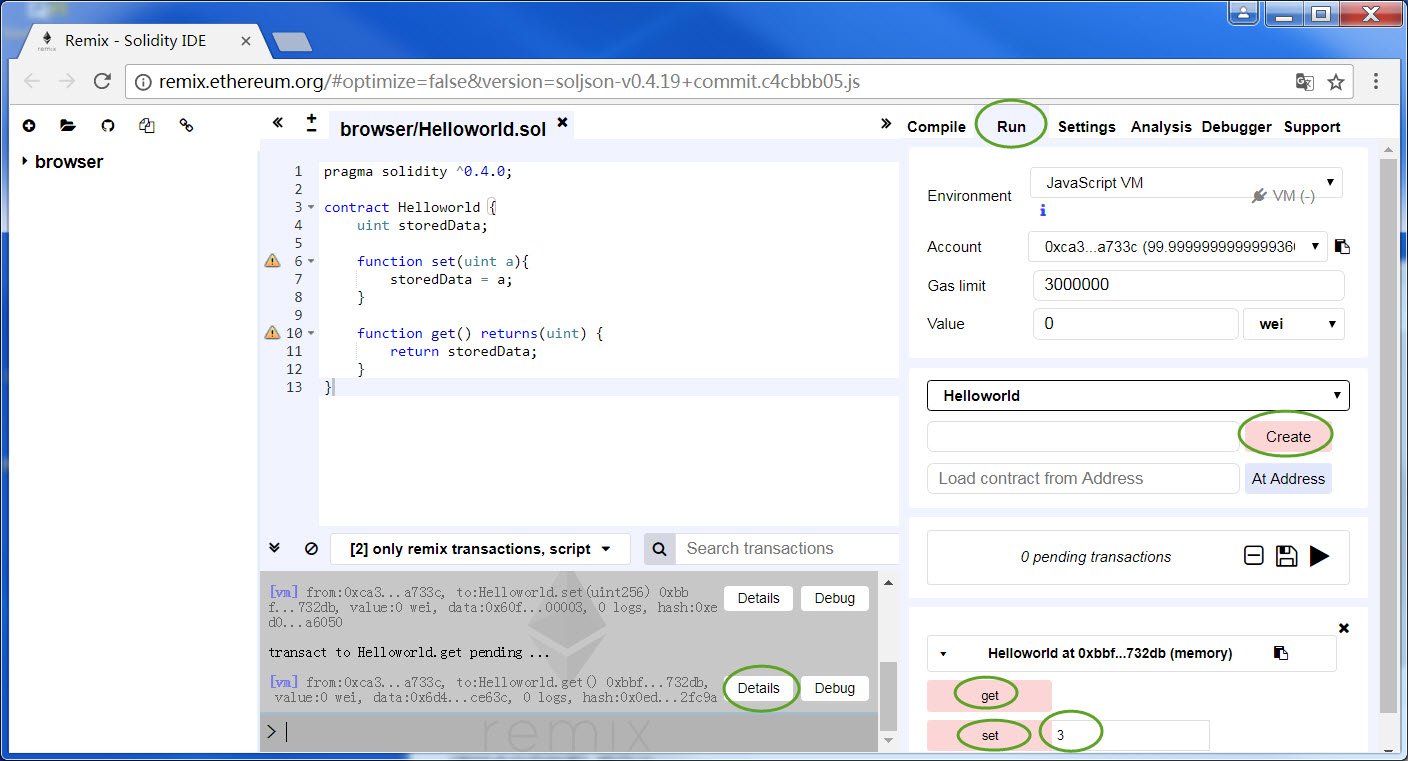Go back in the browser

(32, 82)
